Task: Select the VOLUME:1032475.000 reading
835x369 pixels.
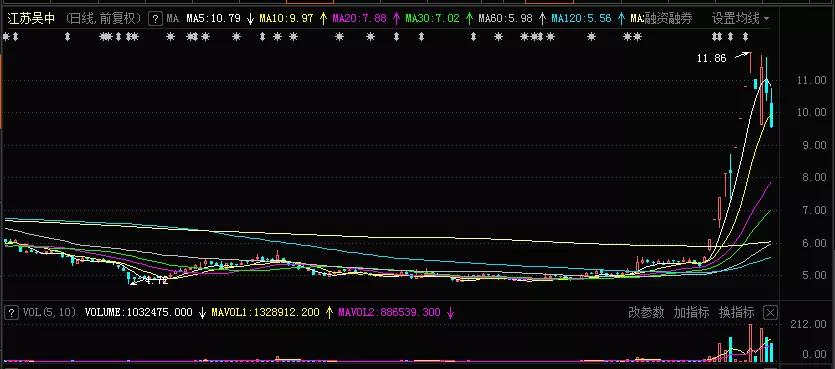Action: (x=138, y=313)
